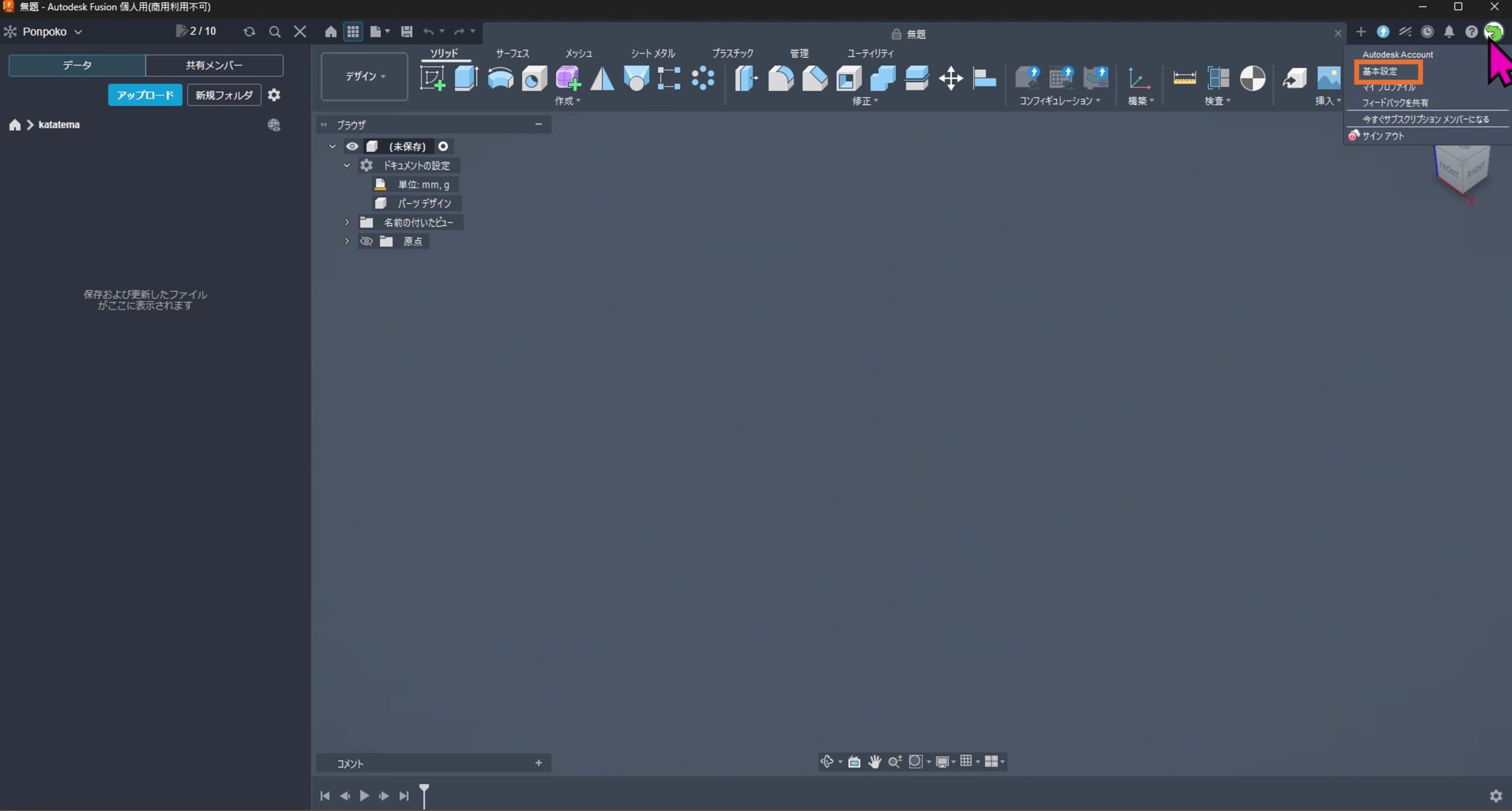Click the Move/Copy cross-arrow icon
The width and height of the screenshot is (1512, 811).
tap(950, 78)
